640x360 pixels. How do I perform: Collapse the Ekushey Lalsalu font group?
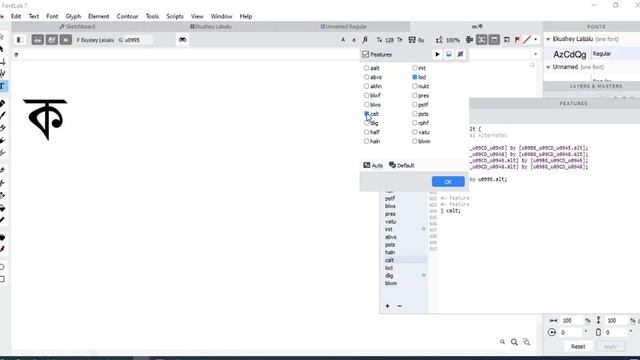click(x=548, y=39)
